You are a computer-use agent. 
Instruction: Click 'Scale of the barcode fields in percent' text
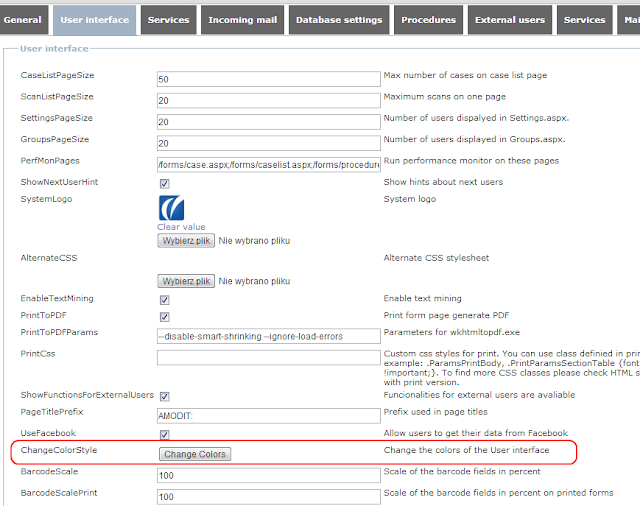click(x=462, y=471)
